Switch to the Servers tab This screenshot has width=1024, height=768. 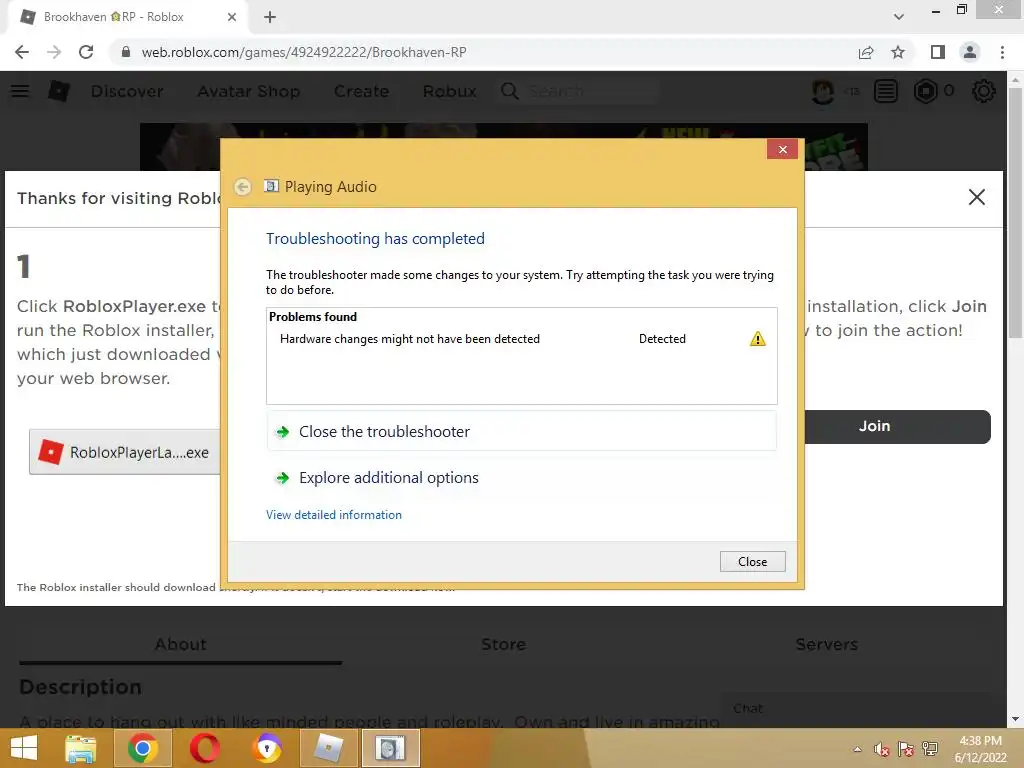[x=827, y=645]
